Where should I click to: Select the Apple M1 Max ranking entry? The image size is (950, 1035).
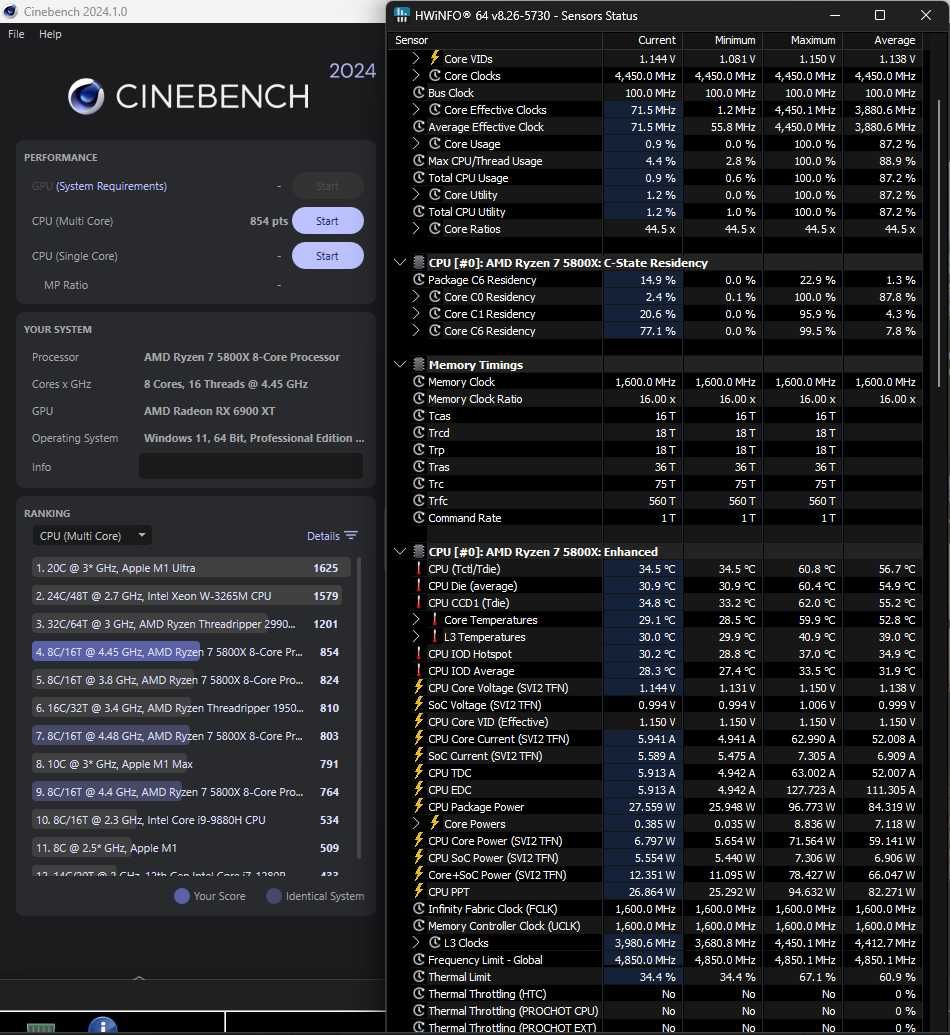[187, 764]
